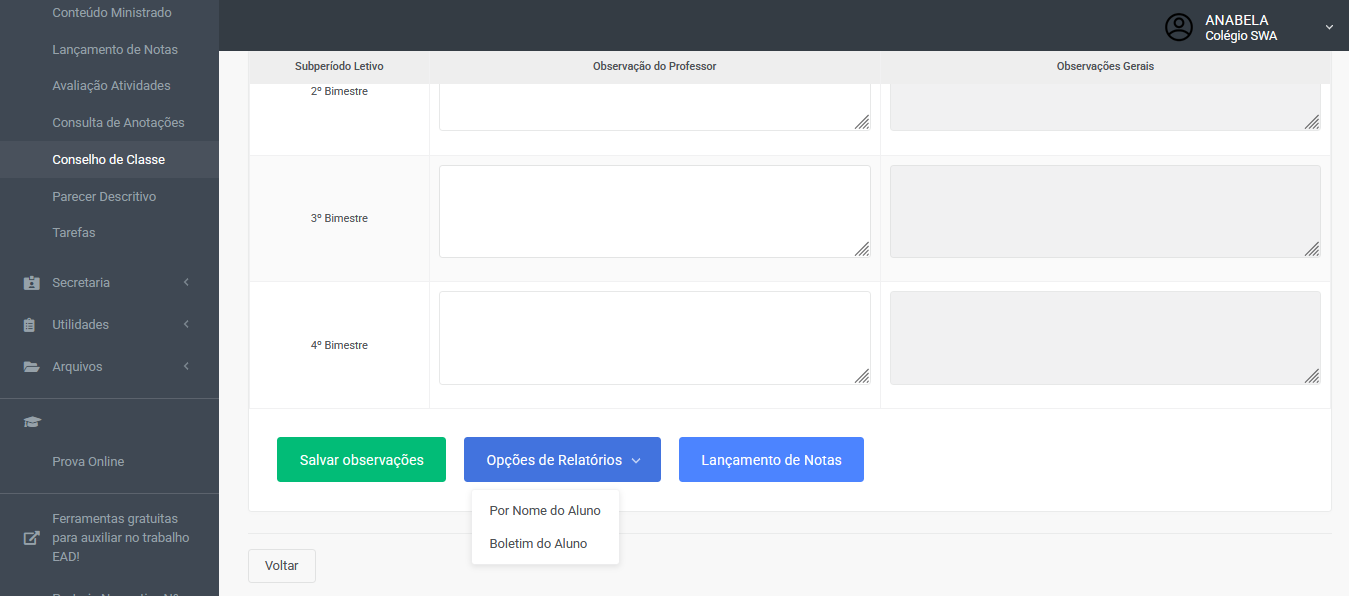Expand the Arquivos sidebar section
This screenshot has width=1349, height=596.
pyautogui.click(x=109, y=367)
